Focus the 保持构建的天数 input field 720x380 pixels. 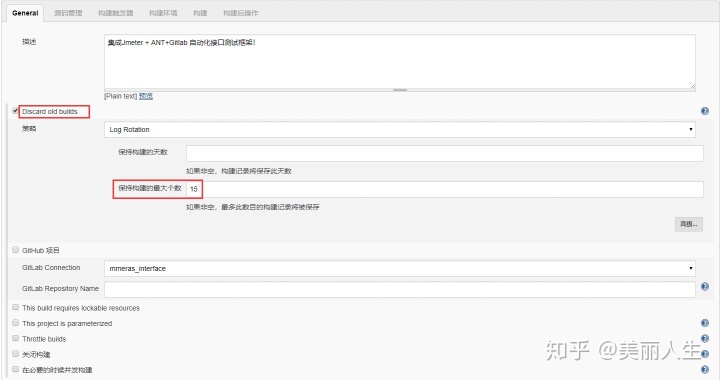tap(444, 153)
